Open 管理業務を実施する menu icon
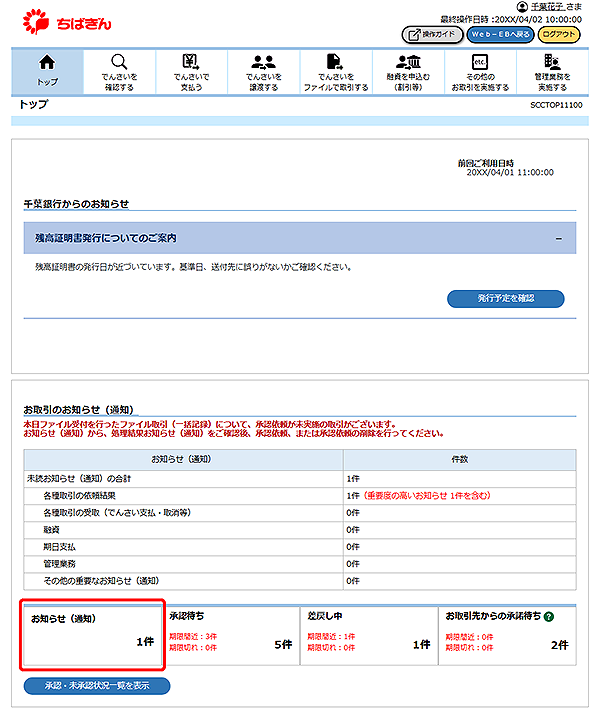This screenshot has height=719, width=600. click(551, 62)
